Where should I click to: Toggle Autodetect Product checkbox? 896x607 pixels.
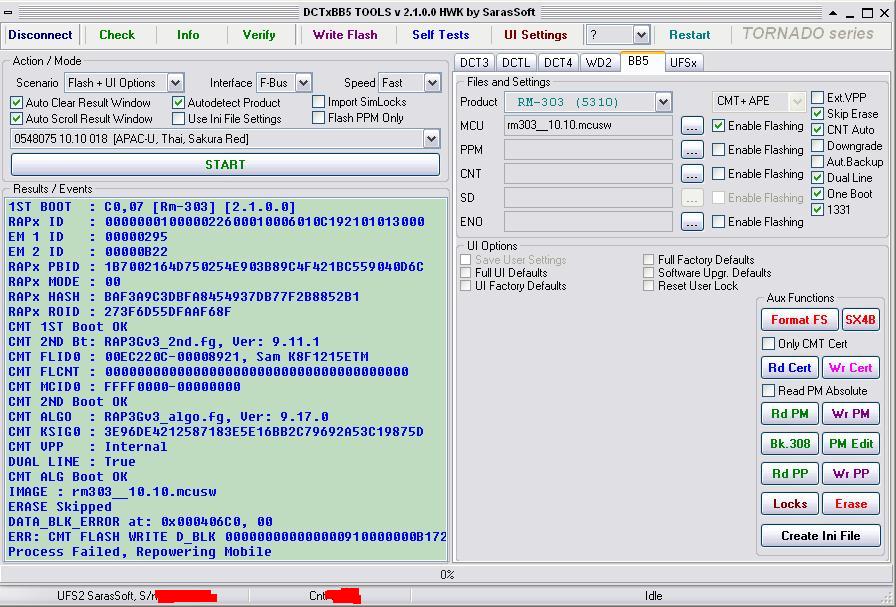(x=178, y=103)
